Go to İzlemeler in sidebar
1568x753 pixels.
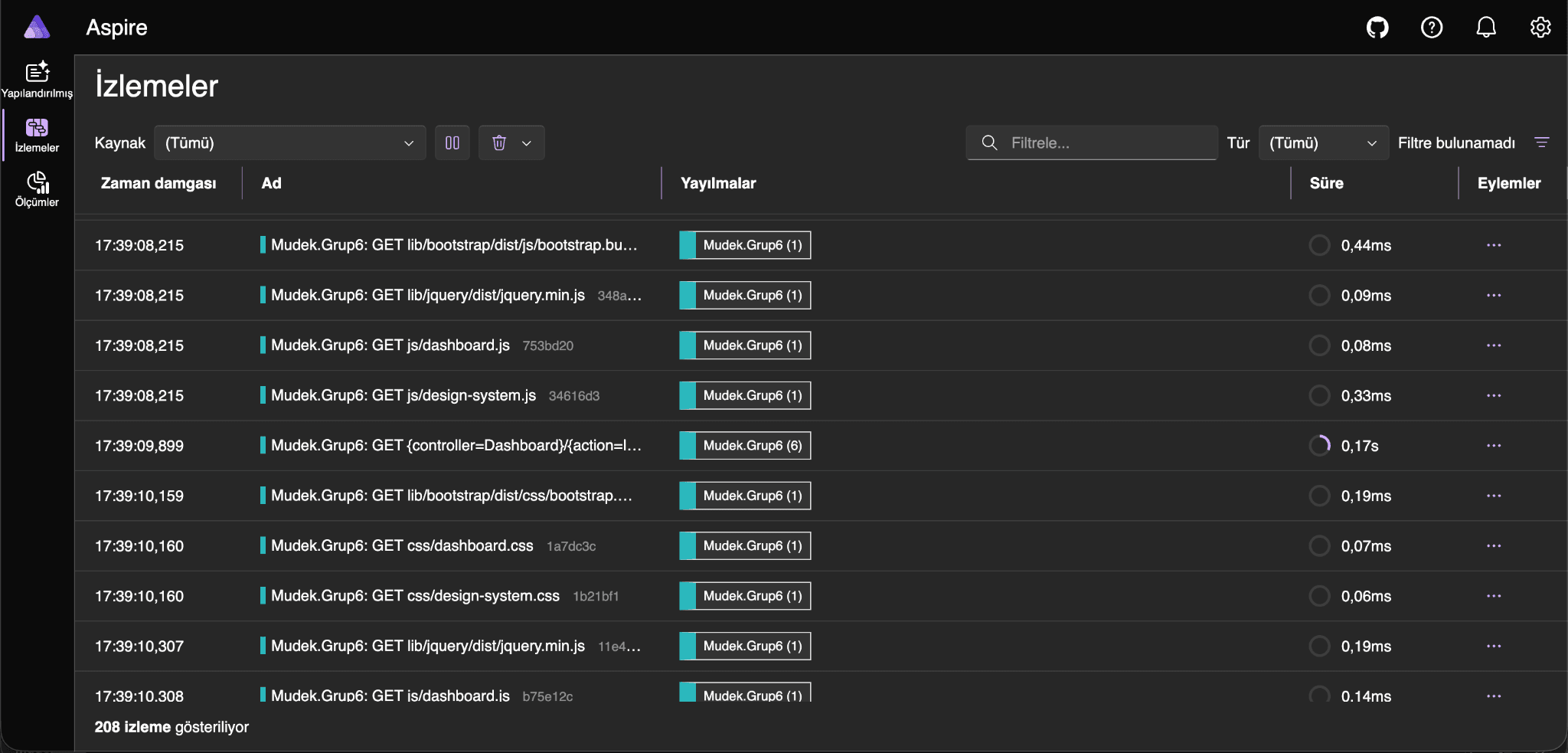click(37, 135)
